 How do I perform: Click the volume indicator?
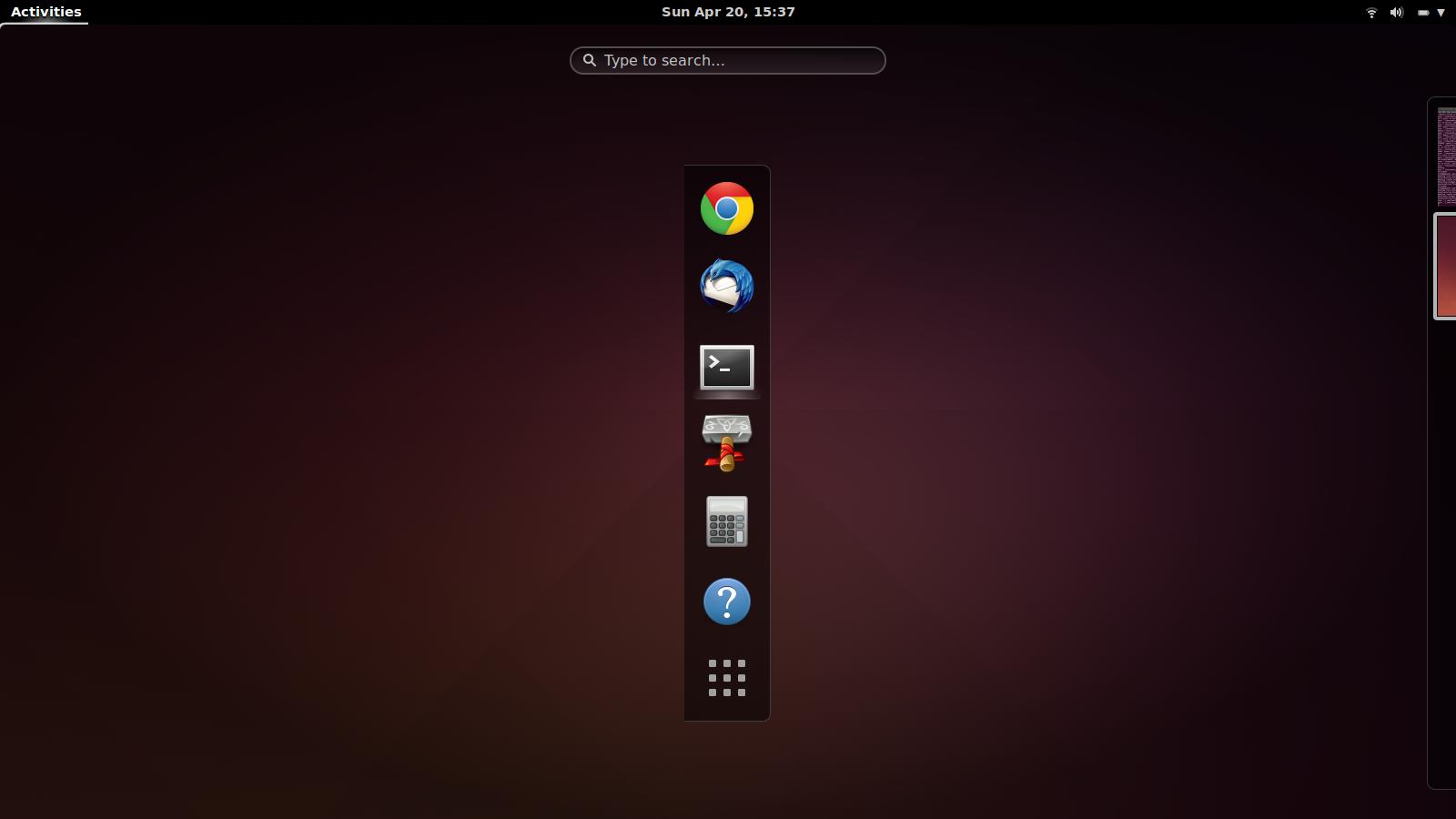click(x=1395, y=12)
